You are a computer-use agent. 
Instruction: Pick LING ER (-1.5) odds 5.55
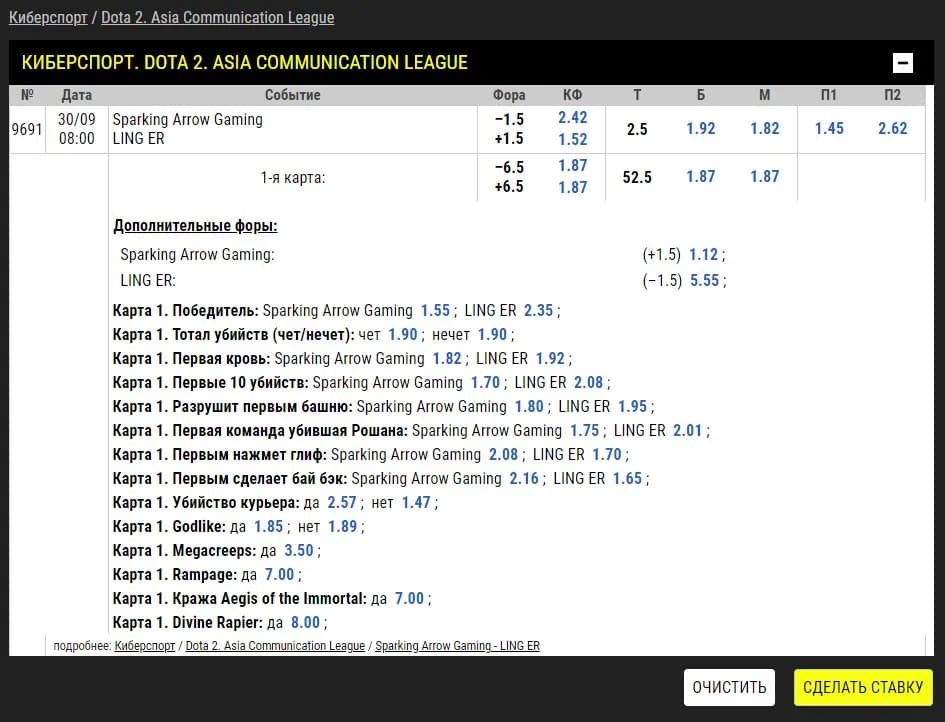pyautogui.click(x=705, y=280)
